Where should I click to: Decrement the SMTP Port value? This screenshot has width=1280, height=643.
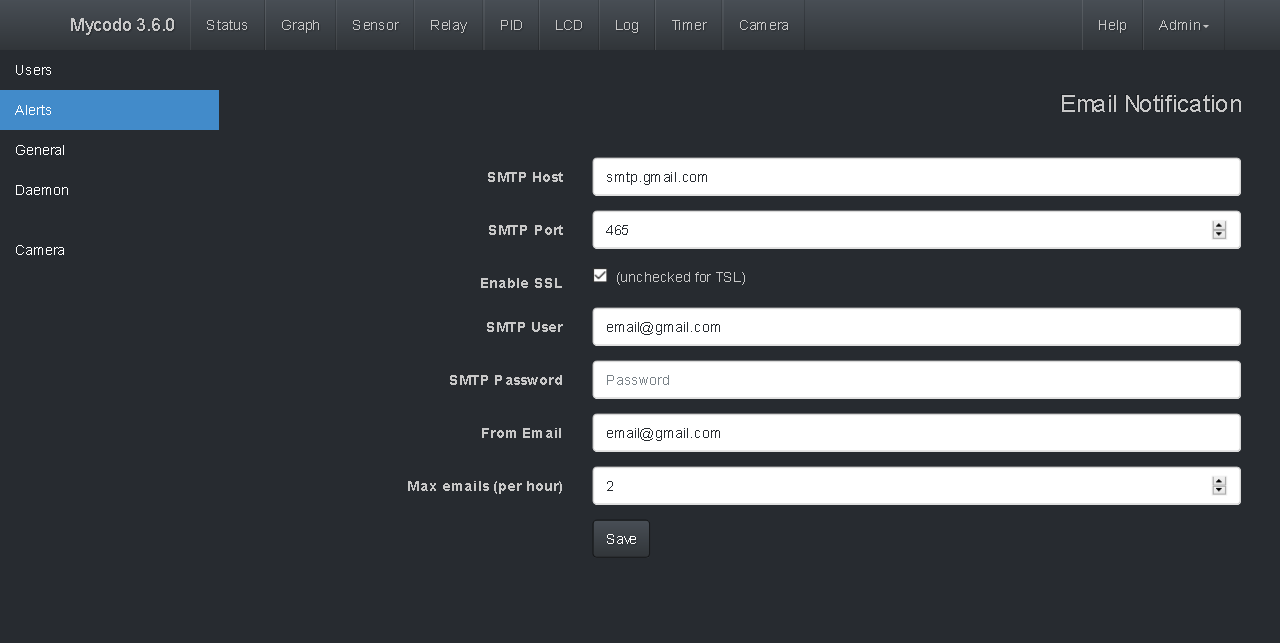click(1219, 235)
